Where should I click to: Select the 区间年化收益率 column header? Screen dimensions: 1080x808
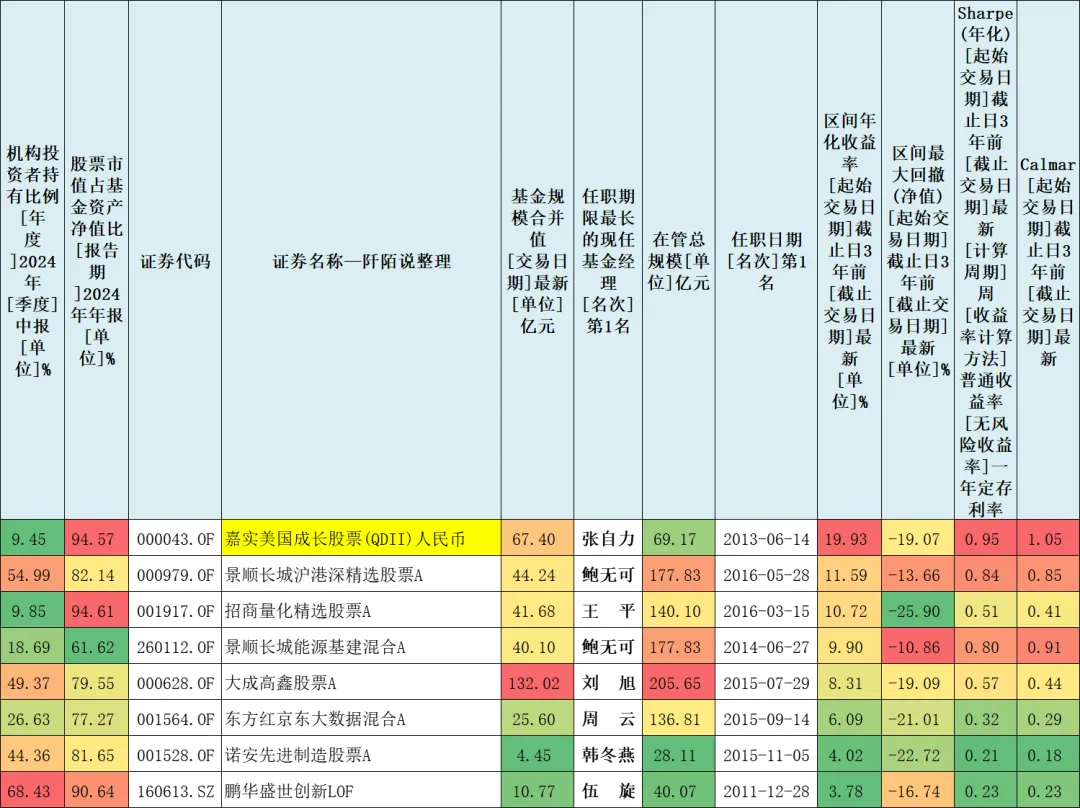point(849,261)
